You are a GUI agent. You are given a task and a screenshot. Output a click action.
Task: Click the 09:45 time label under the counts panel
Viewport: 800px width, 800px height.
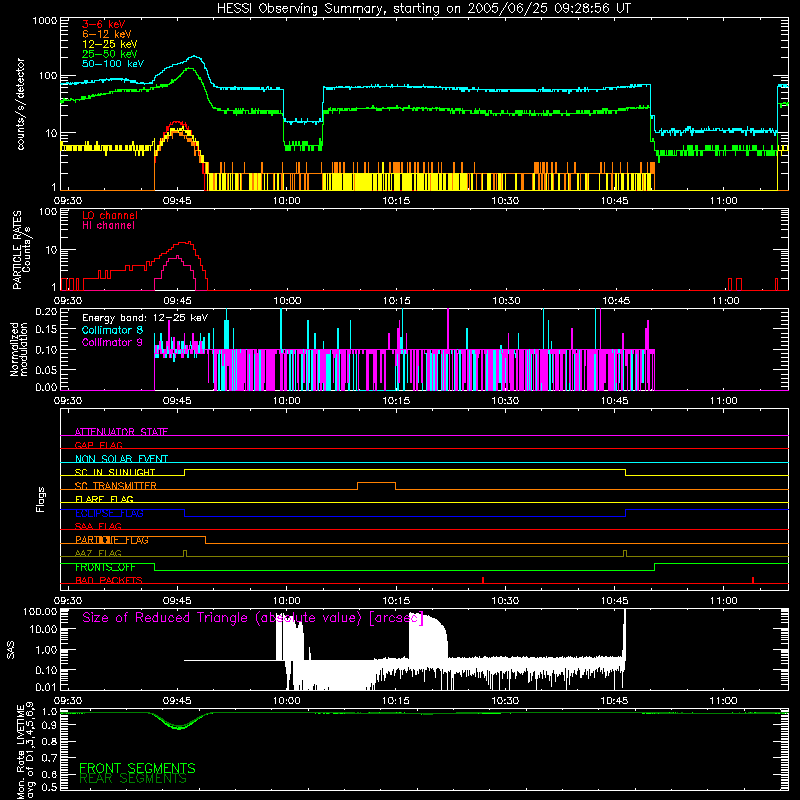tap(177, 201)
